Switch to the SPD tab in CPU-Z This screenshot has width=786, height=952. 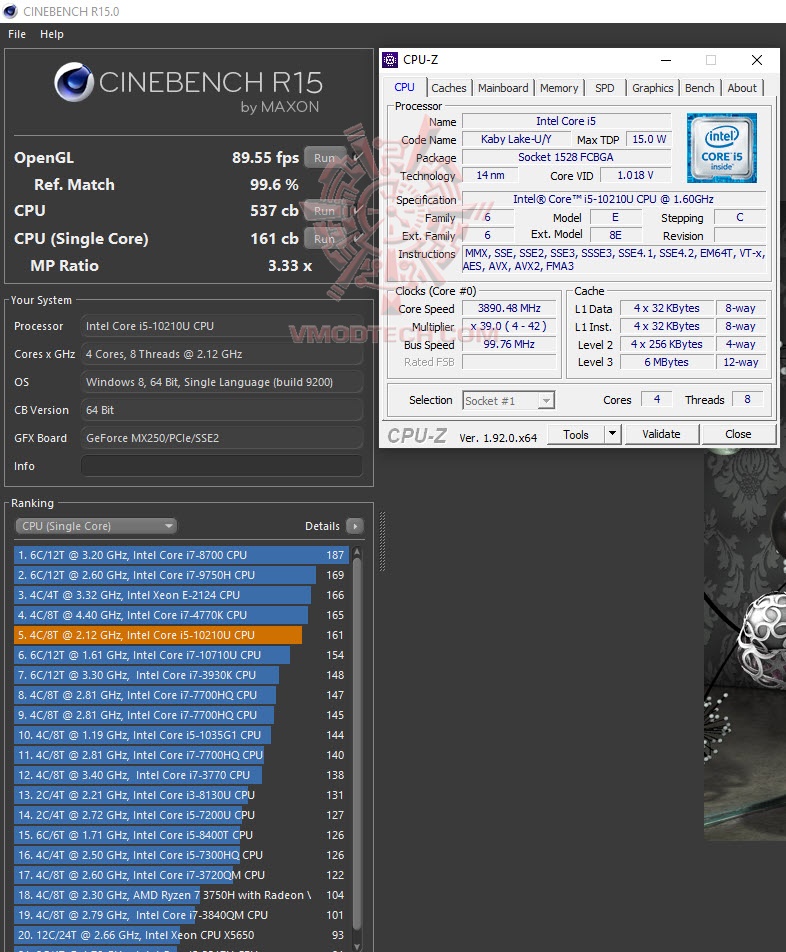pos(605,88)
